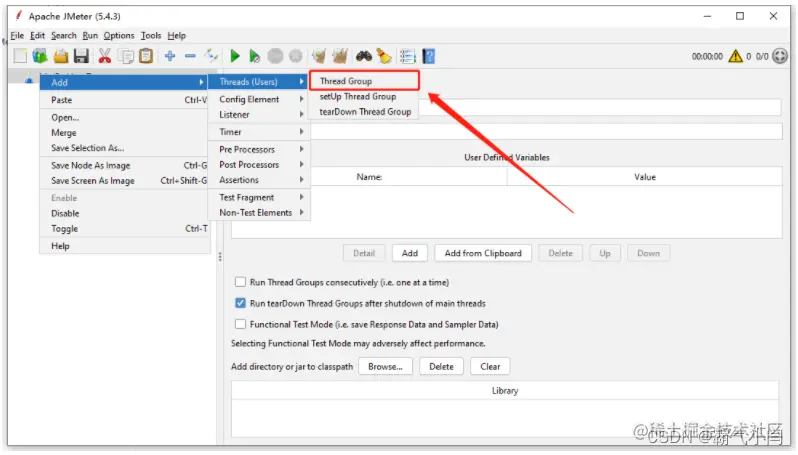Choose Paste from context menu
This screenshot has height=455, width=798.
click(x=124, y=100)
